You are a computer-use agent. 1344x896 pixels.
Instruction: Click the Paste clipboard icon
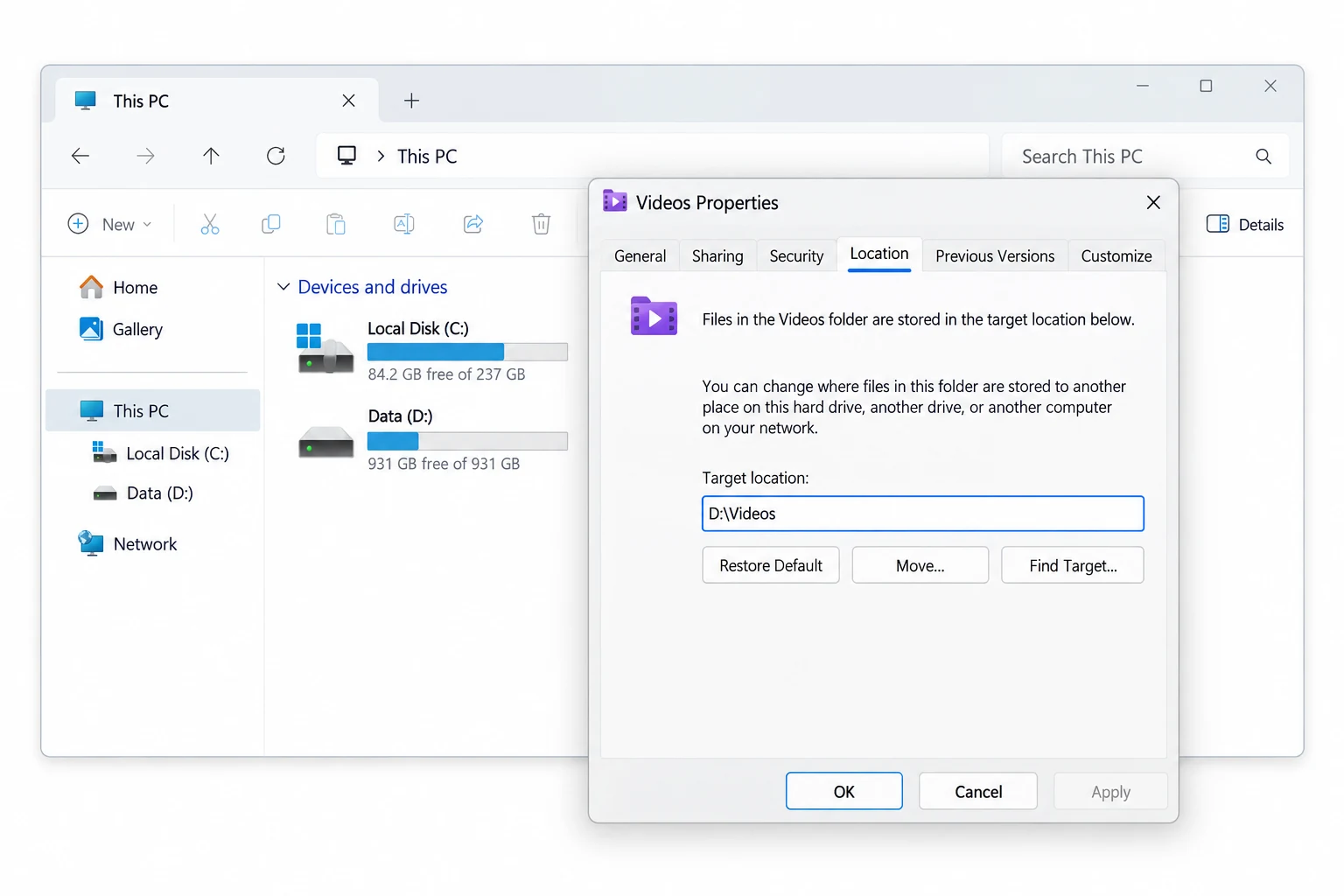[336, 224]
